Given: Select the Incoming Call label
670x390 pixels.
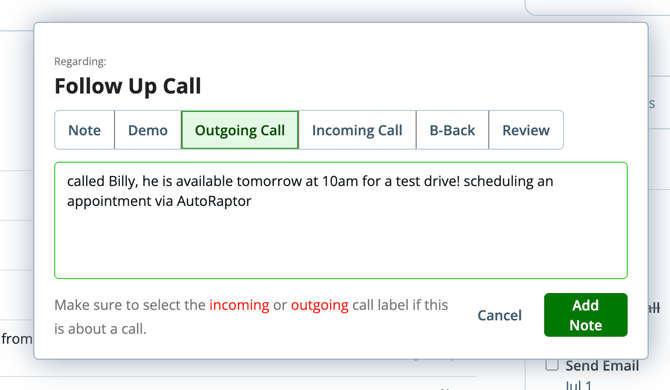Looking at the screenshot, I should 357,130.
